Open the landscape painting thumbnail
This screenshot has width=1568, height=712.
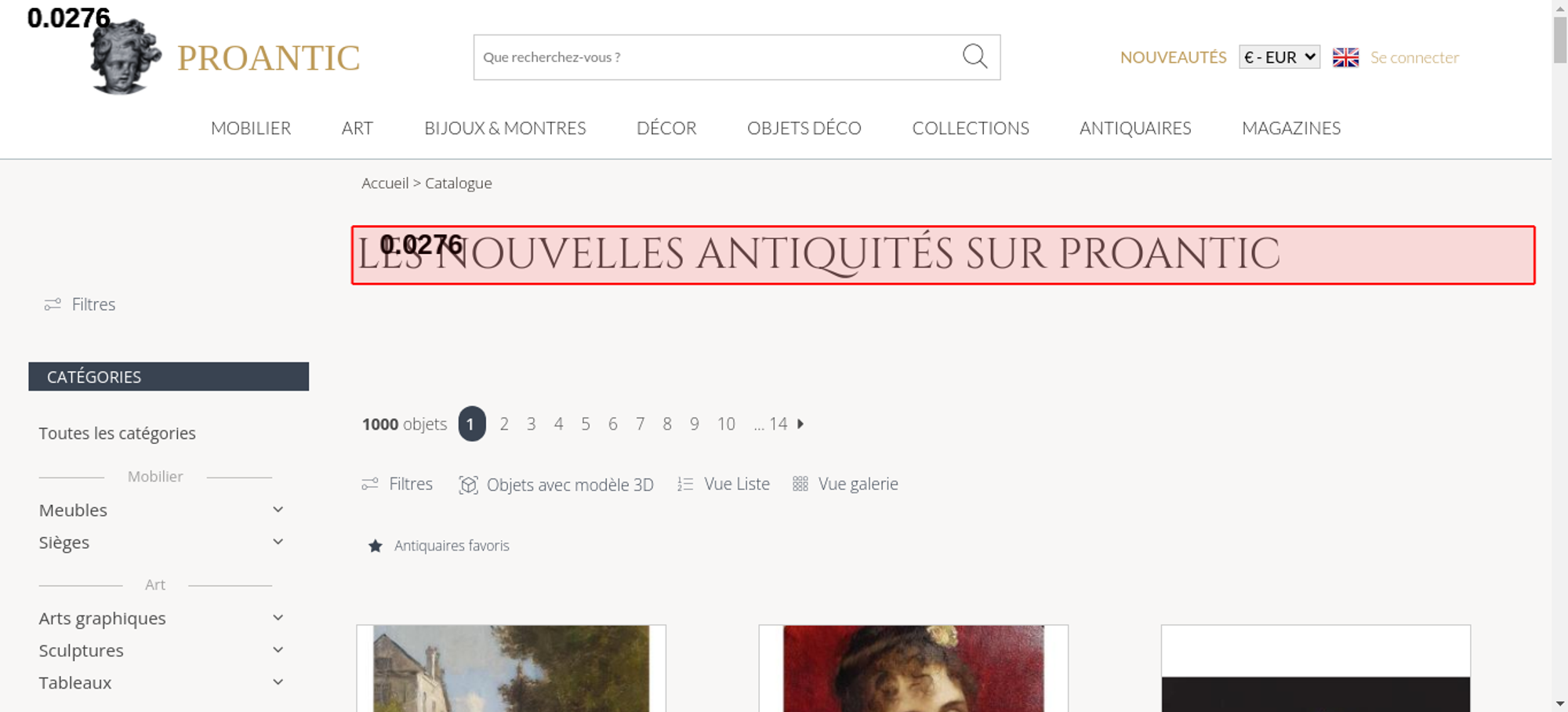(511, 668)
